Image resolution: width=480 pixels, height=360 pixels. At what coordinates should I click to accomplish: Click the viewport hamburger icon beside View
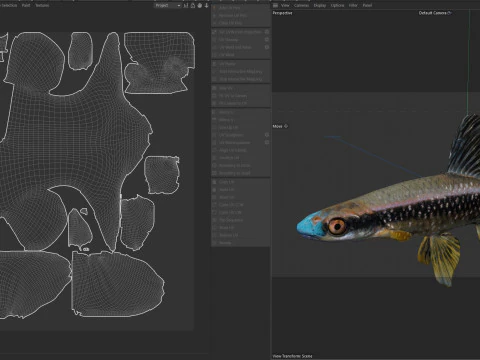275,5
